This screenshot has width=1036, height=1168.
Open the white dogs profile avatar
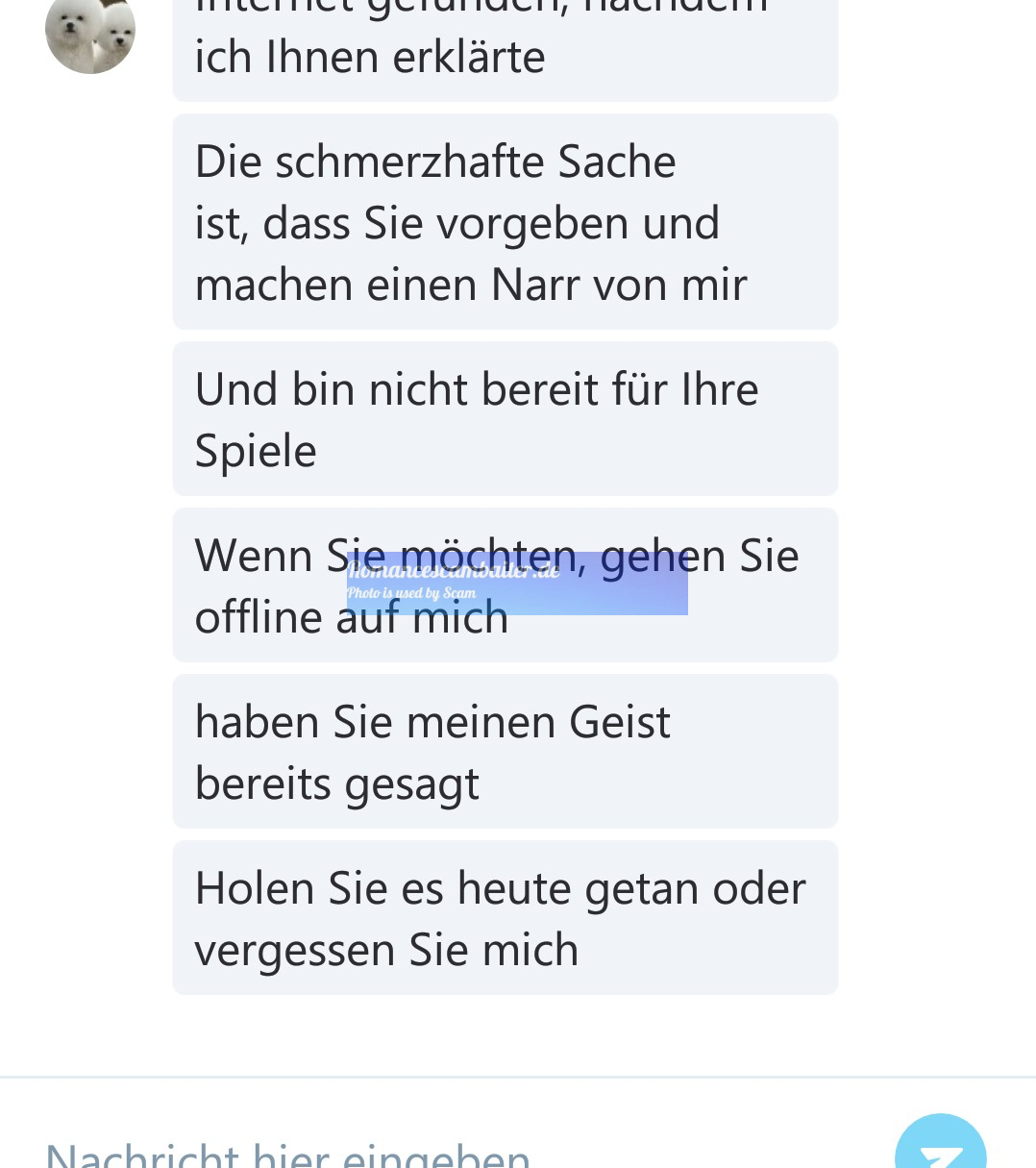90,34
